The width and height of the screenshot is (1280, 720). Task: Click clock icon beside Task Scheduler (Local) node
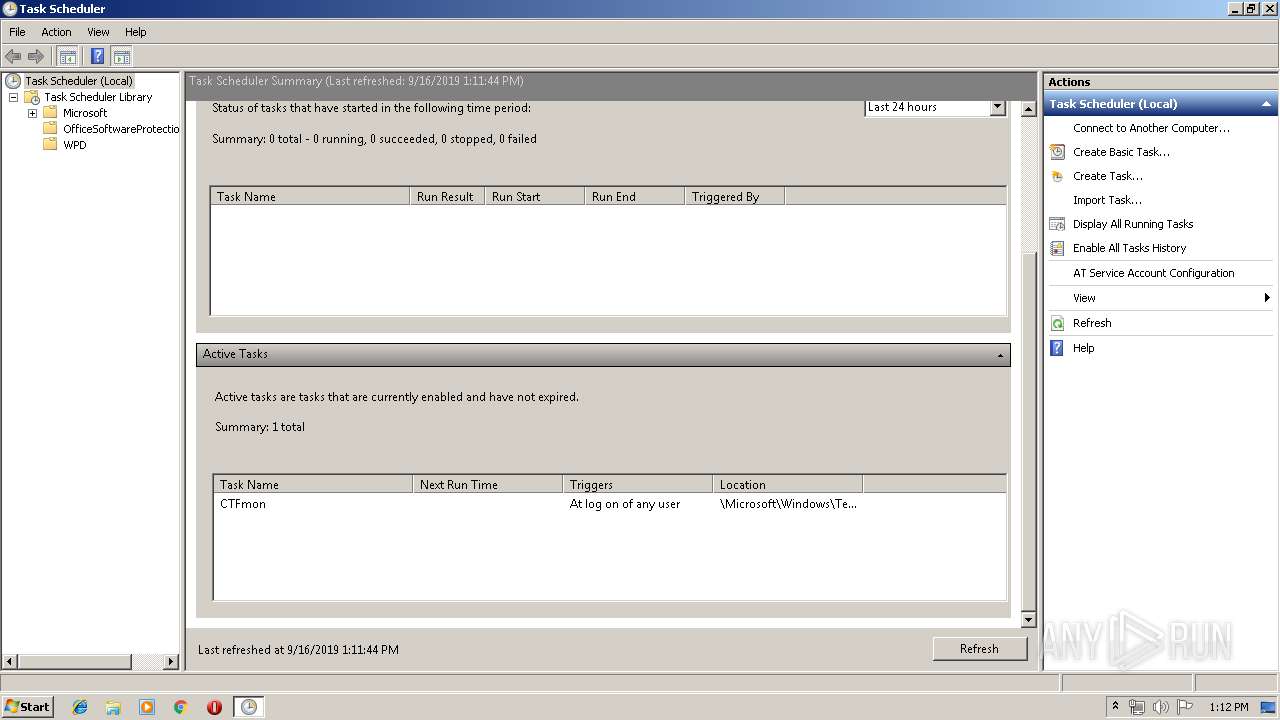(x=13, y=81)
